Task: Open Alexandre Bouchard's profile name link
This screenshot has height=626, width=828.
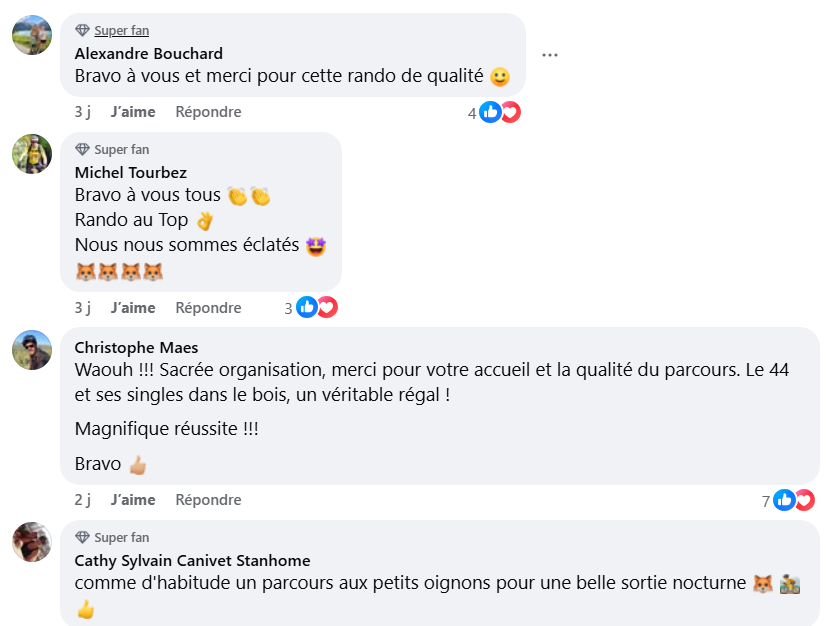Action: pyautogui.click(x=149, y=54)
